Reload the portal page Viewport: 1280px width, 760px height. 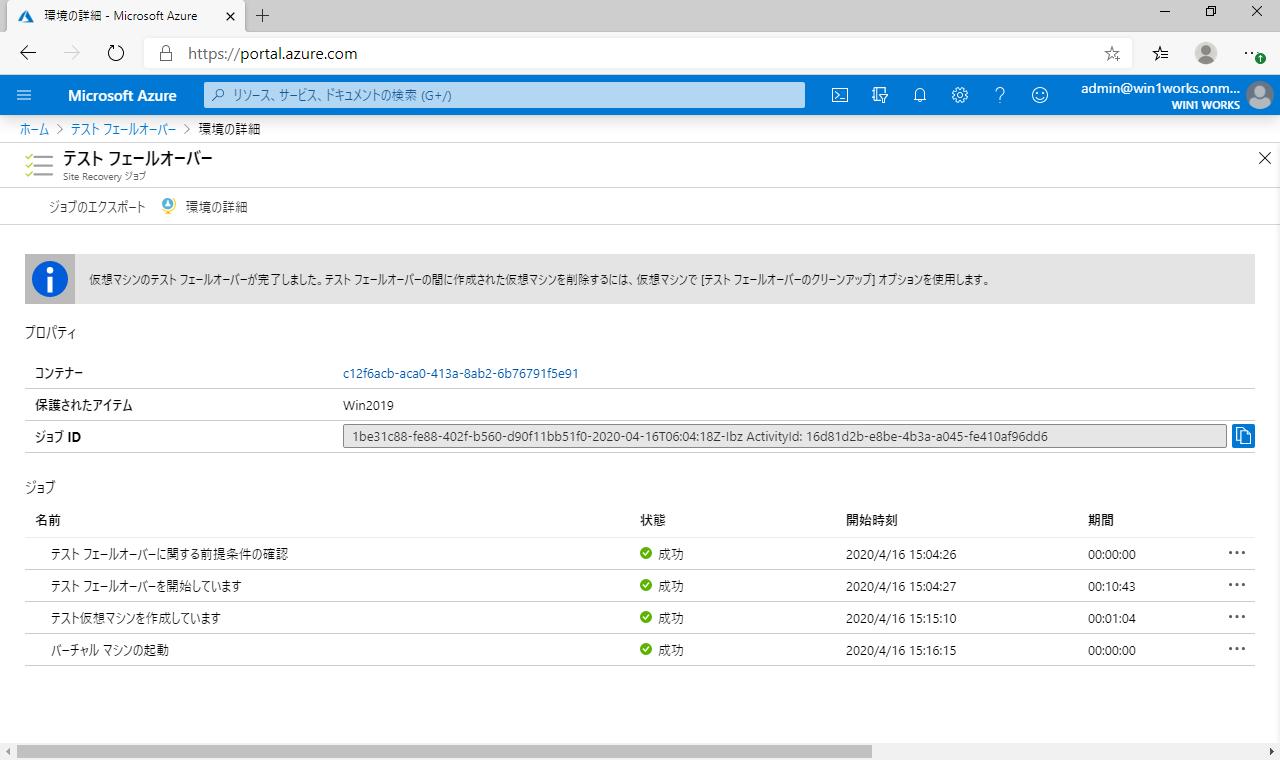click(116, 53)
